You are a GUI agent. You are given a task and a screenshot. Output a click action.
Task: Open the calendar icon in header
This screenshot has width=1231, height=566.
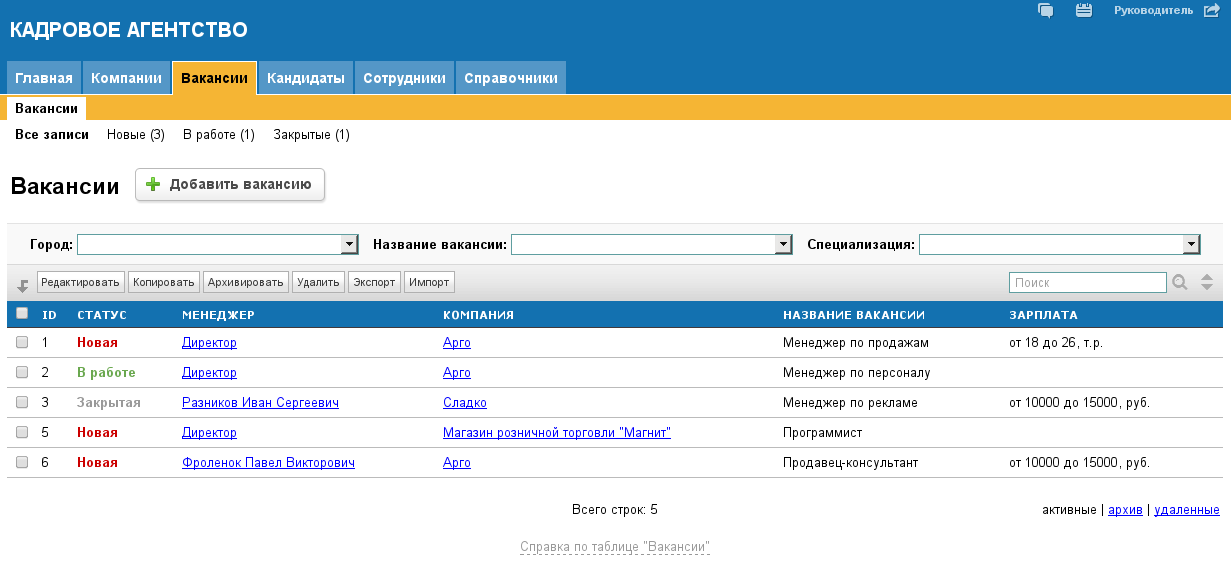pos(1083,11)
